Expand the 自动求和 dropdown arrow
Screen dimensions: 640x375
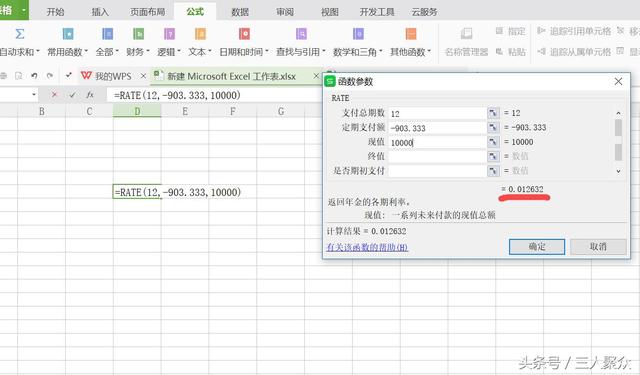point(38,51)
